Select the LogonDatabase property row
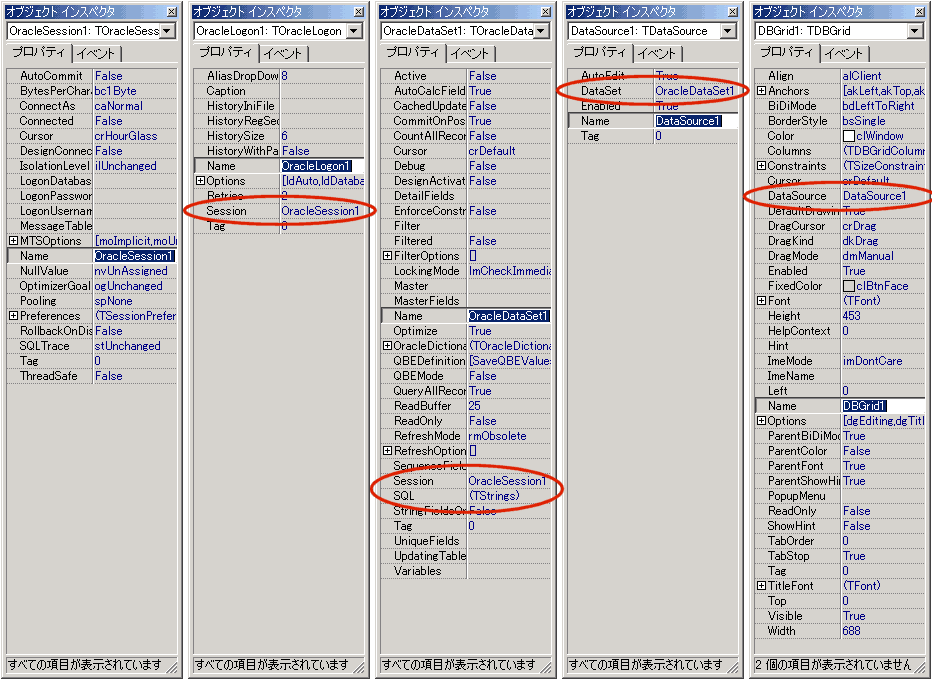The image size is (932, 679). pyautogui.click(x=92, y=181)
